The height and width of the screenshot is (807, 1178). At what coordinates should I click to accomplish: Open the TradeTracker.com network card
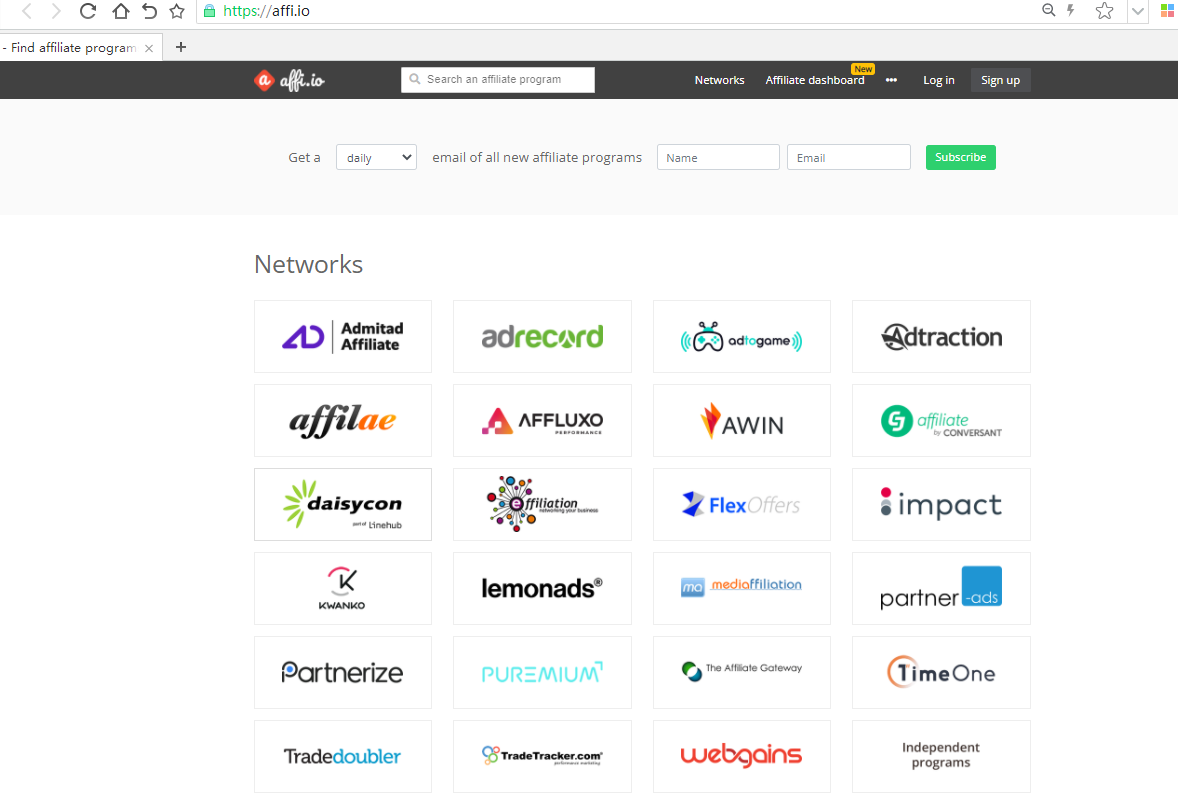point(542,757)
